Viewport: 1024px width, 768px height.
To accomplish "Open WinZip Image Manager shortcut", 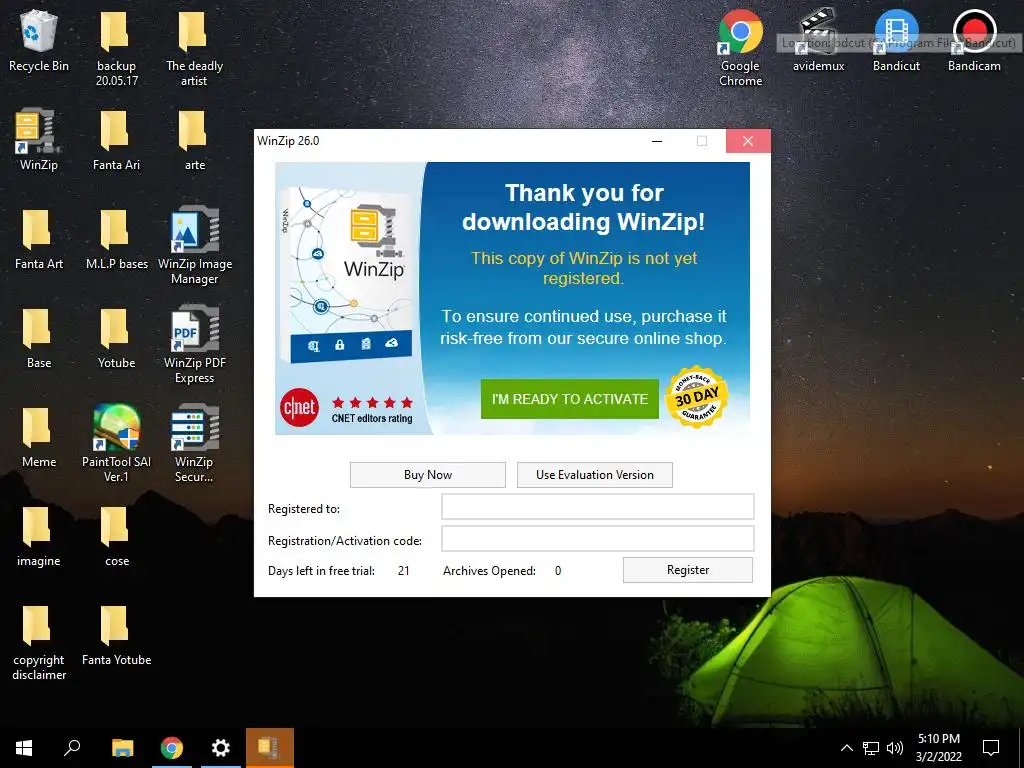I will click(195, 246).
